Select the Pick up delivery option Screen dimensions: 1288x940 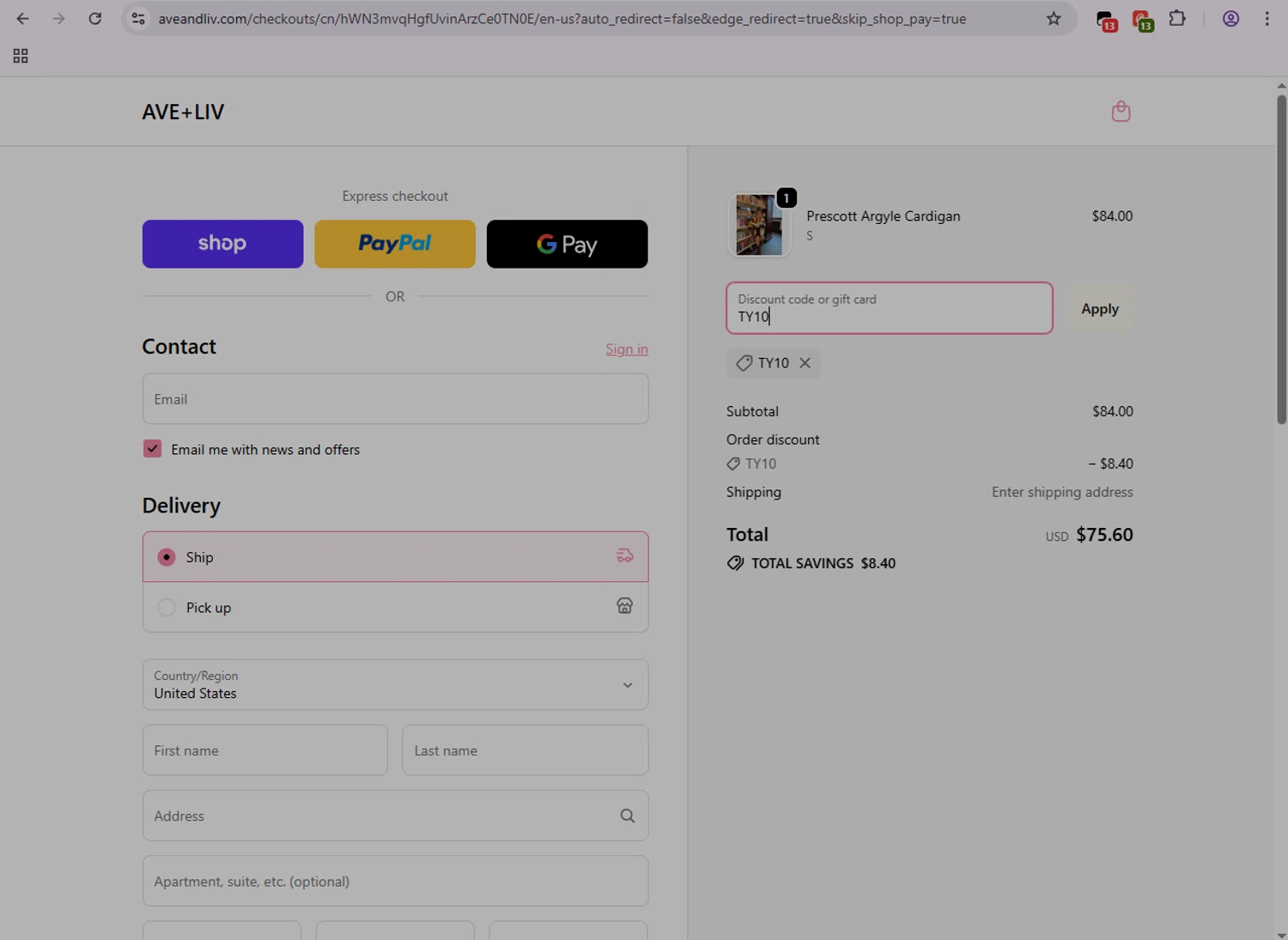tap(395, 607)
